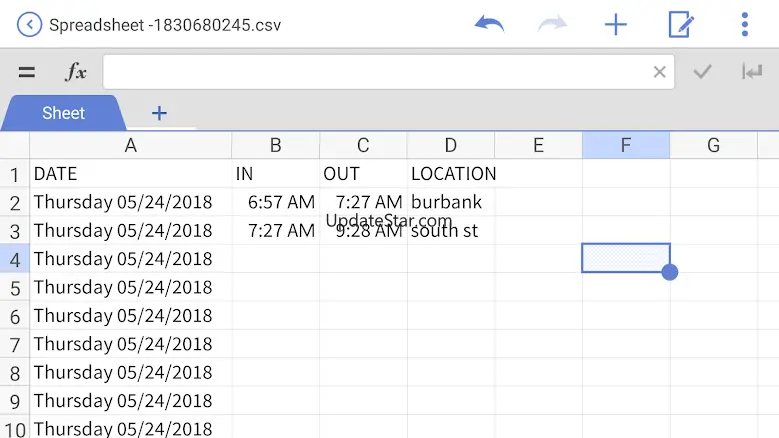This screenshot has height=438, width=779.
Task: Undo the last edit
Action: 489,24
